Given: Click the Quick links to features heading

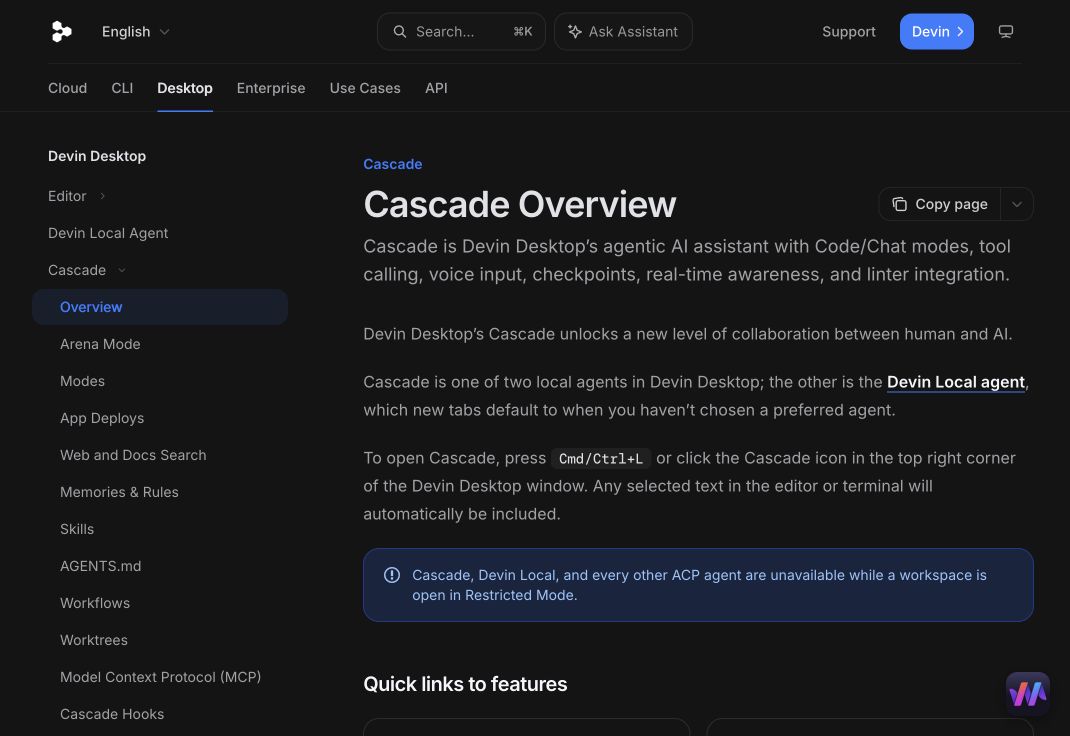Looking at the screenshot, I should point(465,684).
